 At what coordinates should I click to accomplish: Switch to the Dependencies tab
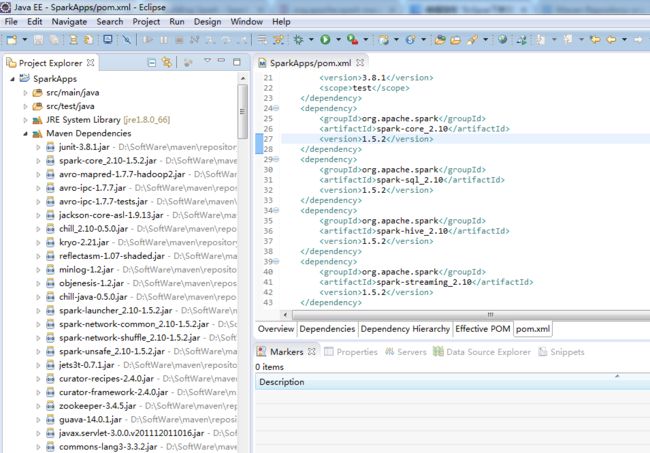(327, 329)
